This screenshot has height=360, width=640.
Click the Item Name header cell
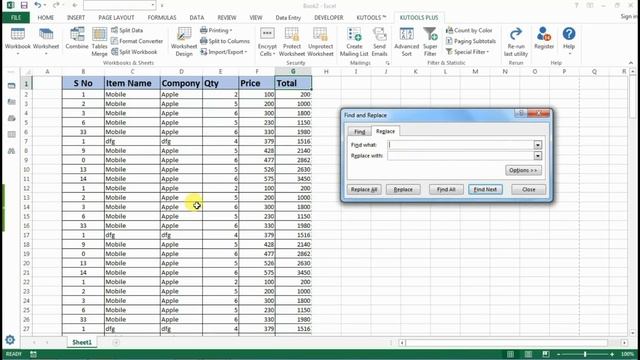[x=132, y=83]
